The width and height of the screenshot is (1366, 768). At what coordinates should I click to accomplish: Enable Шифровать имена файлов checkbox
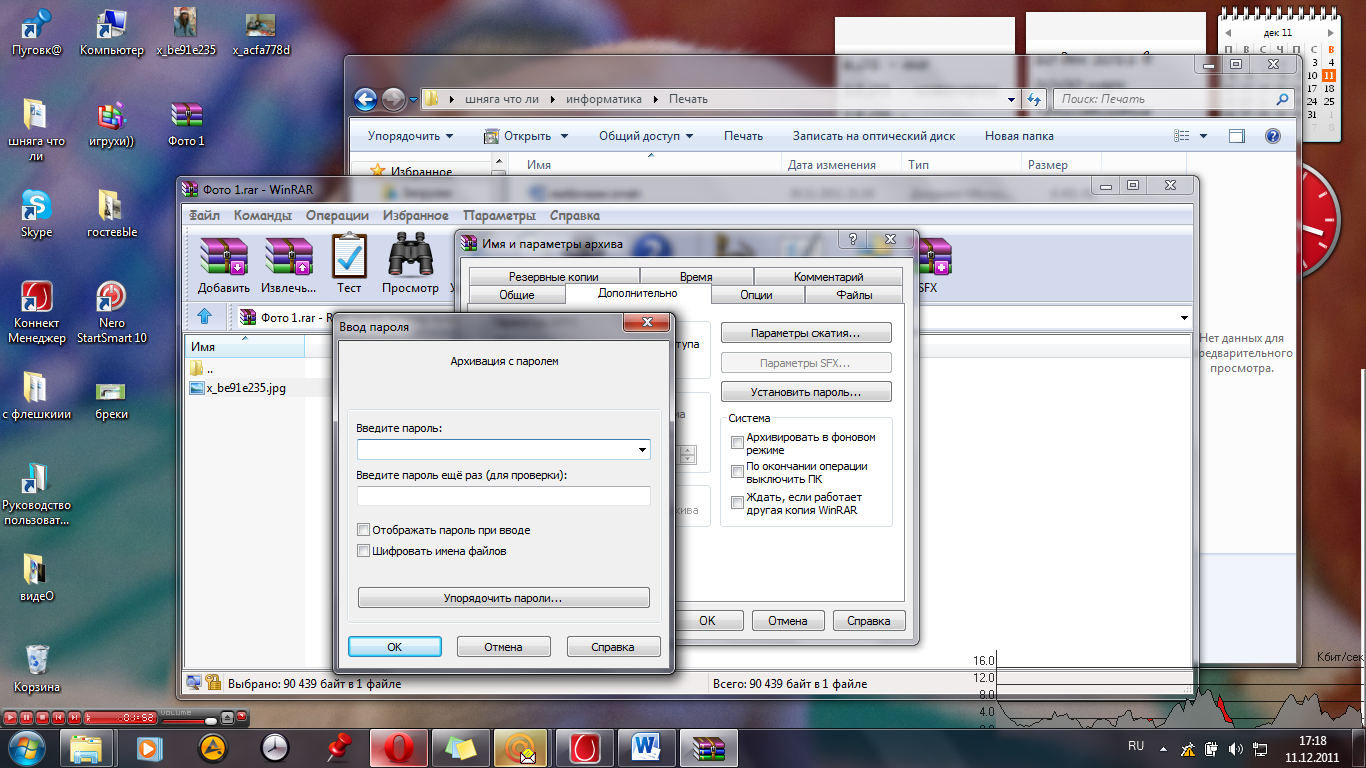pyautogui.click(x=364, y=551)
